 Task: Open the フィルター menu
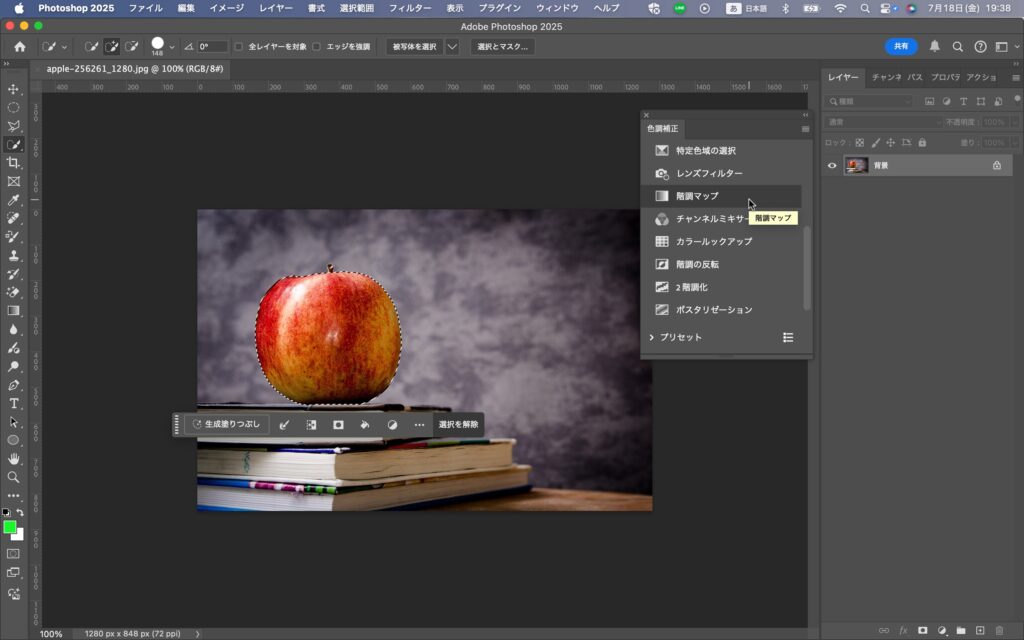(x=410, y=8)
